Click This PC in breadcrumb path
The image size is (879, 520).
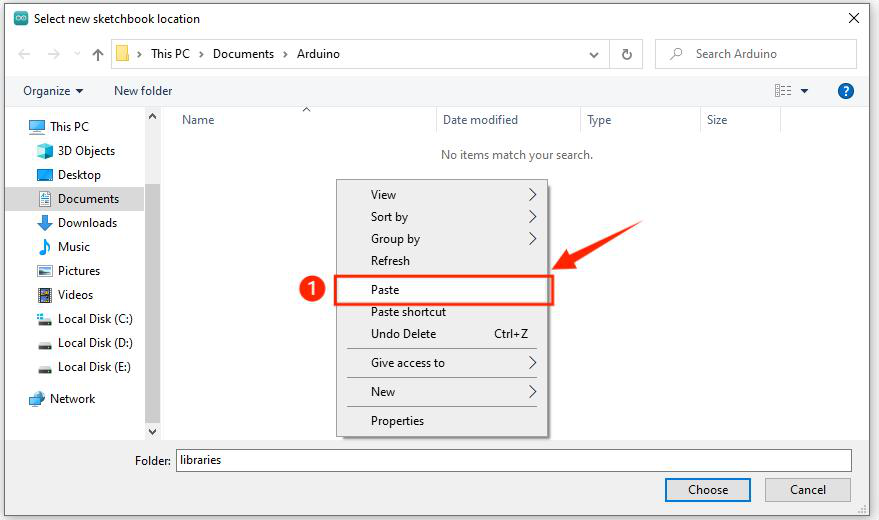pyautogui.click(x=170, y=54)
